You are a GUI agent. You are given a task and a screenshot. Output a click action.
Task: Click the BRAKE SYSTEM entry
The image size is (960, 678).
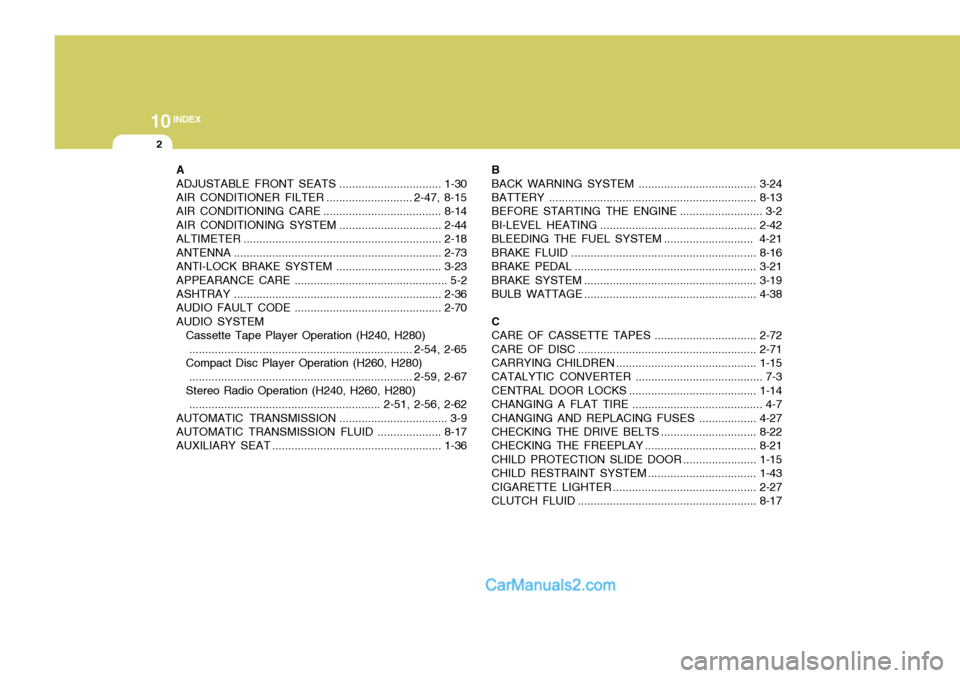637,280
